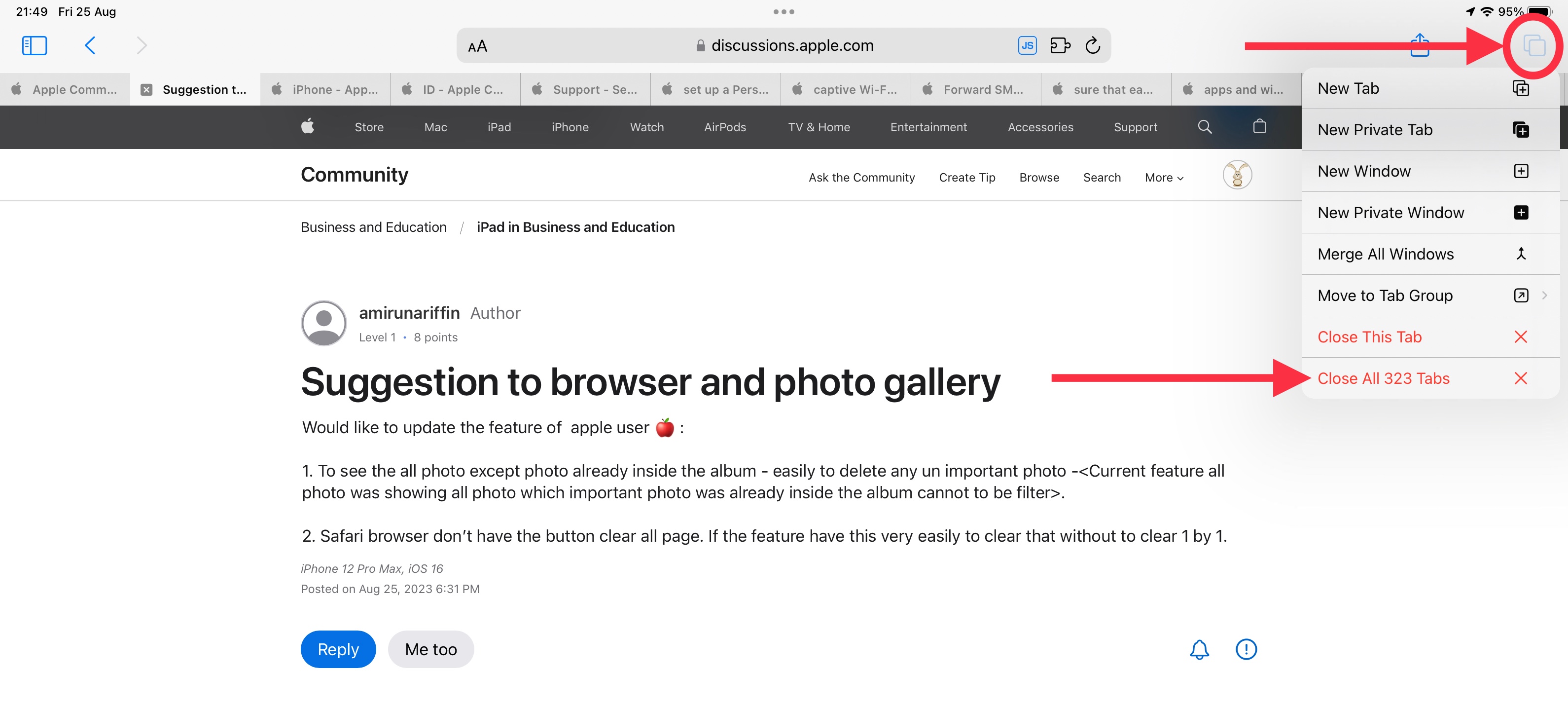Go back to previous page

90,46
